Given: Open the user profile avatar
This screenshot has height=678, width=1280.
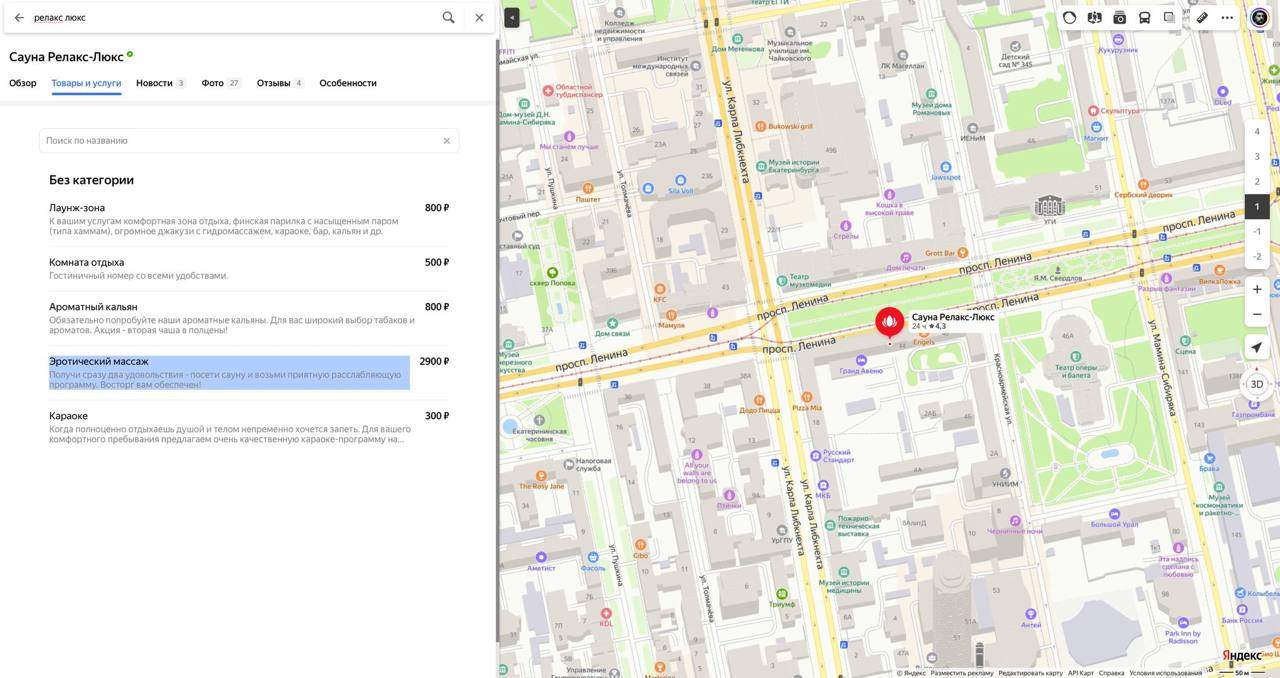Looking at the screenshot, I should tap(1260, 17).
